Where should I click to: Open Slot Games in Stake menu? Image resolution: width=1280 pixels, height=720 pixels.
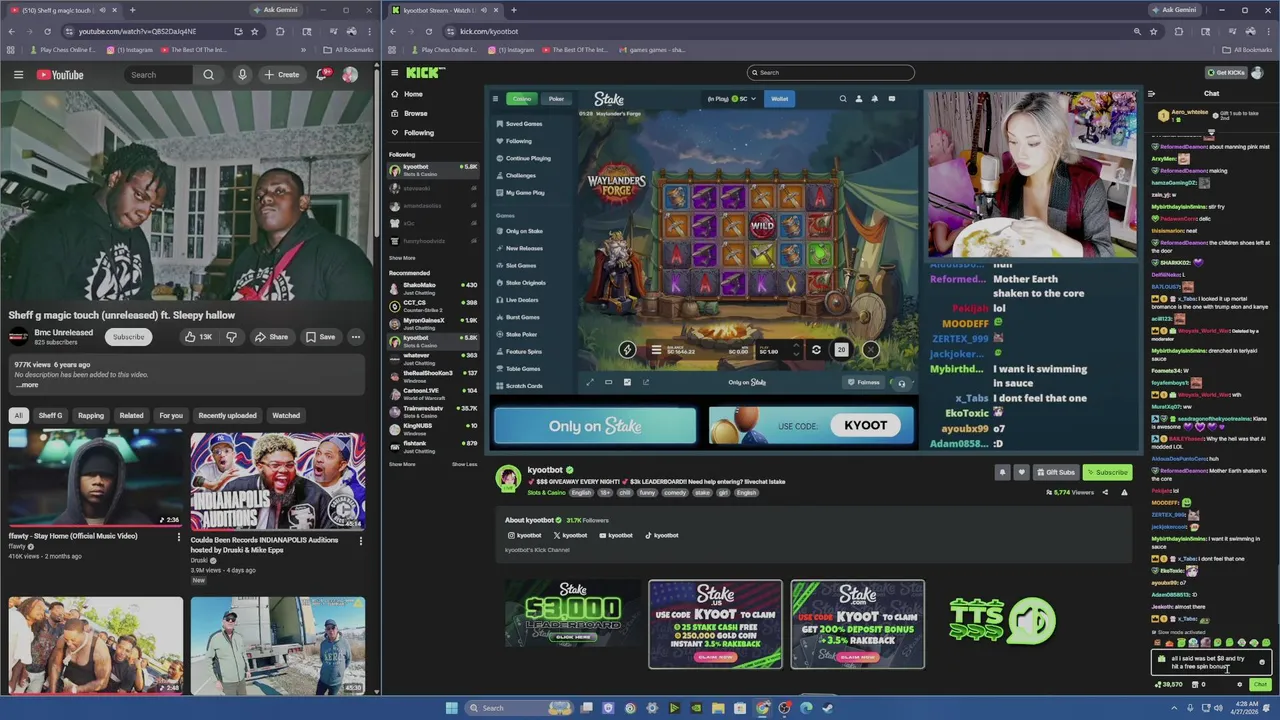click(521, 266)
